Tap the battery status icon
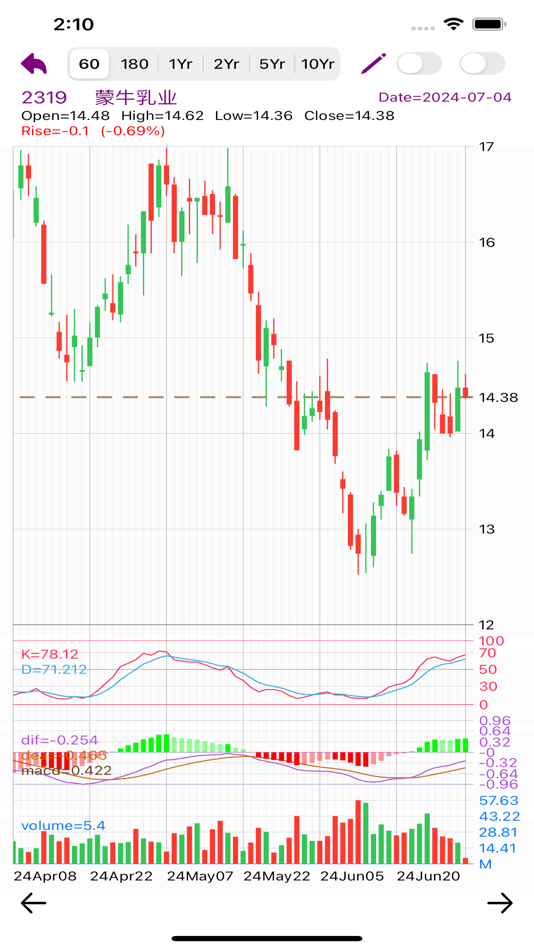Screen dimensions: 534x950 pyautogui.click(x=489, y=24)
